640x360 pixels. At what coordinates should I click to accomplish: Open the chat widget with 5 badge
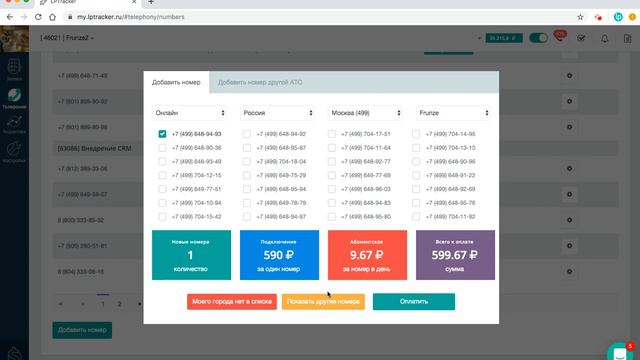[x=620, y=352]
